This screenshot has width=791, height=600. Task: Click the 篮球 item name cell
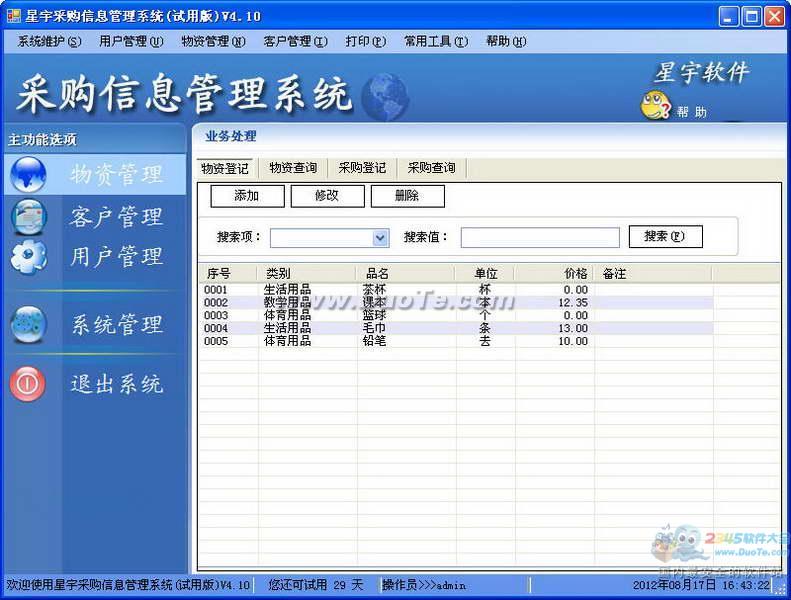pyautogui.click(x=374, y=315)
